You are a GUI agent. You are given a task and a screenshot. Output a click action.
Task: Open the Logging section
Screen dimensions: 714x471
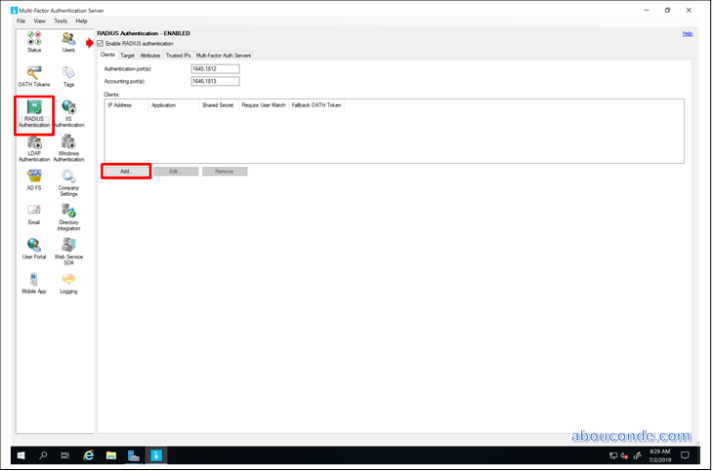click(68, 282)
